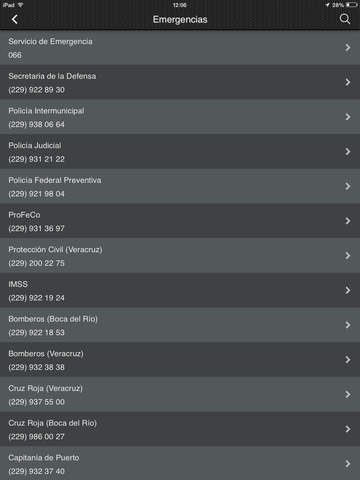This screenshot has height=480, width=360.
Task: Open Bomberos (Veracruz) entry
Action: (180, 360)
